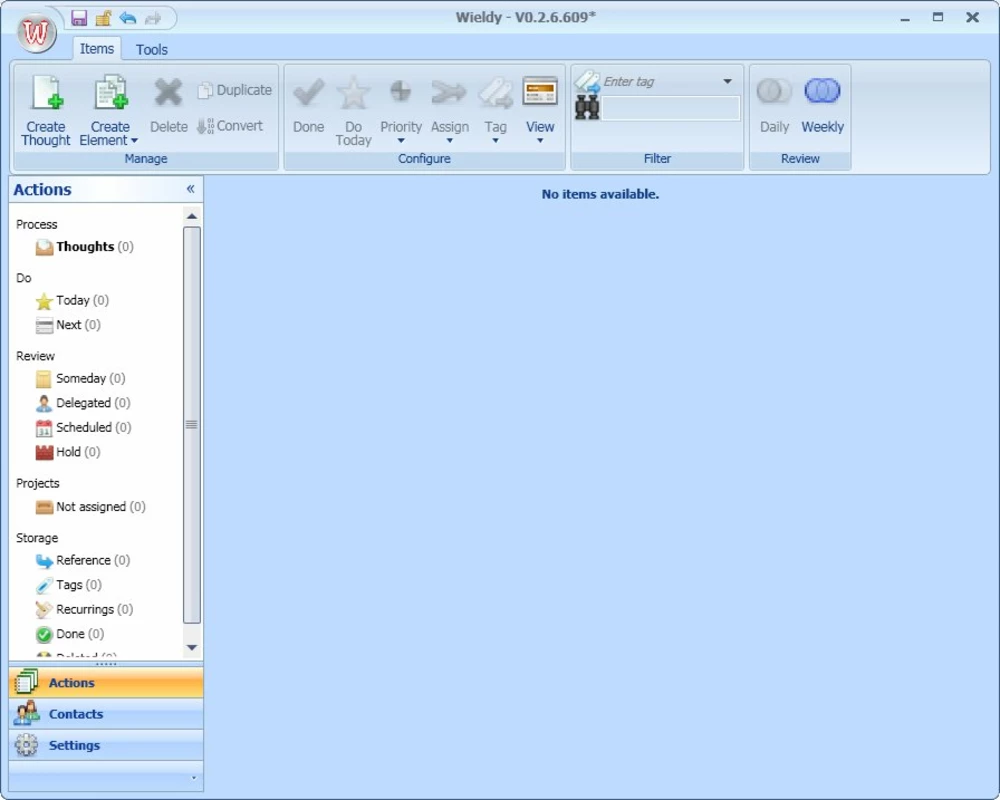
Task: Click the Actions panel scrollbar thumb
Action: 191,424
